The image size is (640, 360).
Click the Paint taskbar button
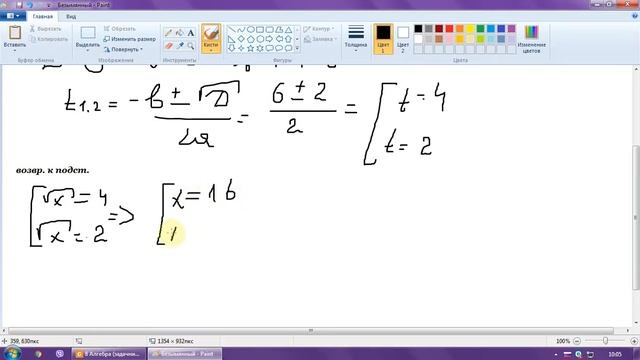click(184, 354)
